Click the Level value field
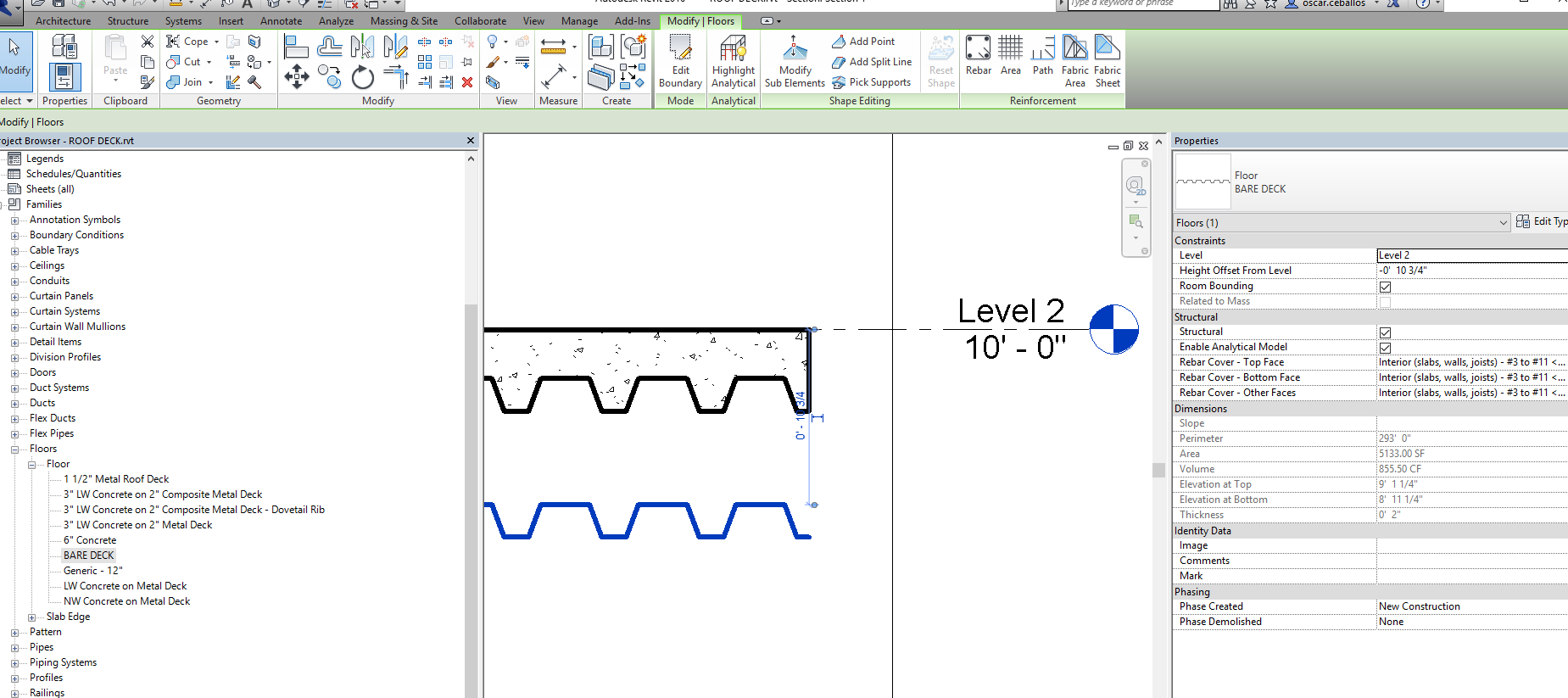This screenshot has width=1568, height=698. coord(1472,255)
